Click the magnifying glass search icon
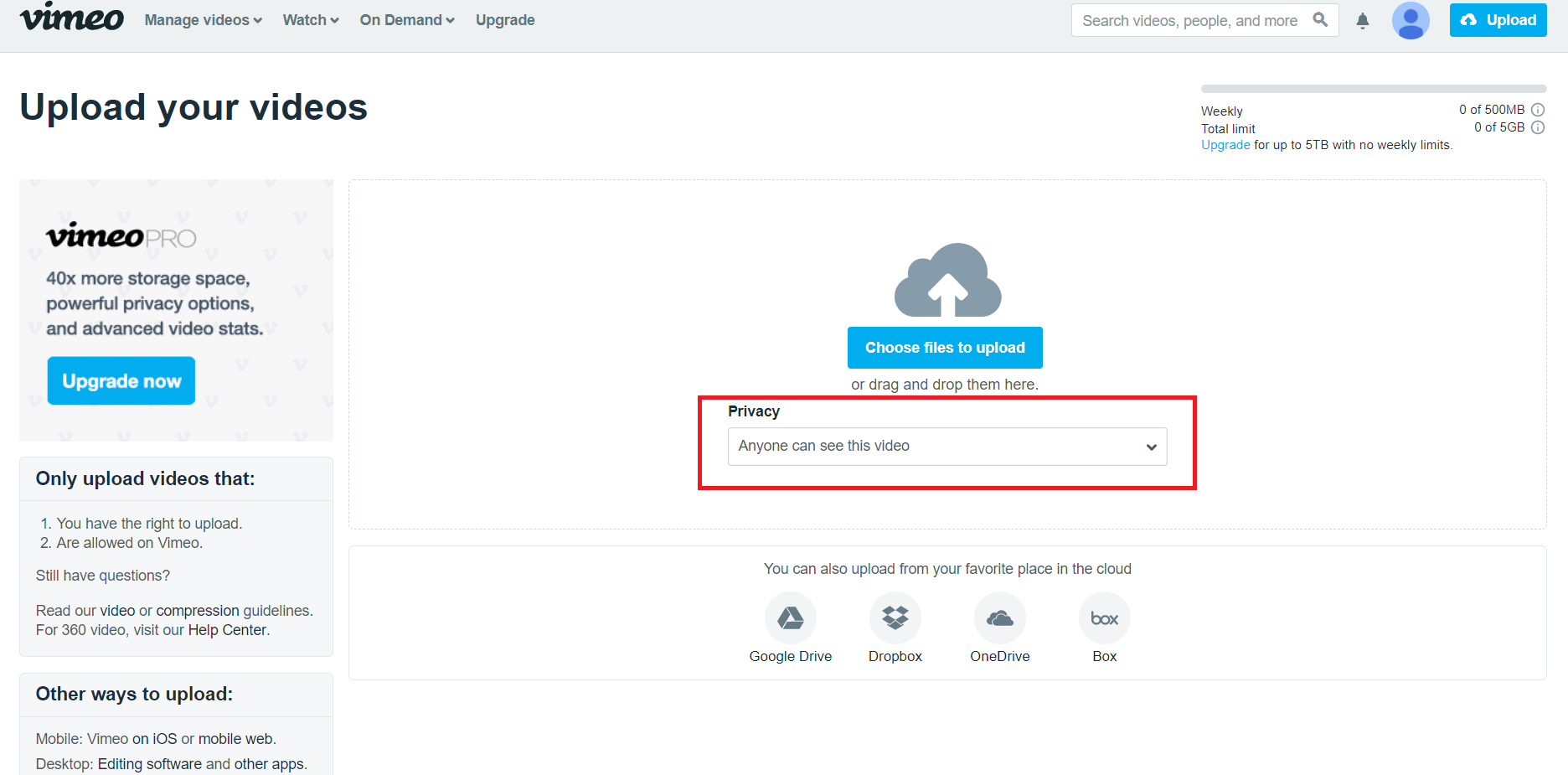Viewport: 1568px width, 775px height. (1320, 19)
